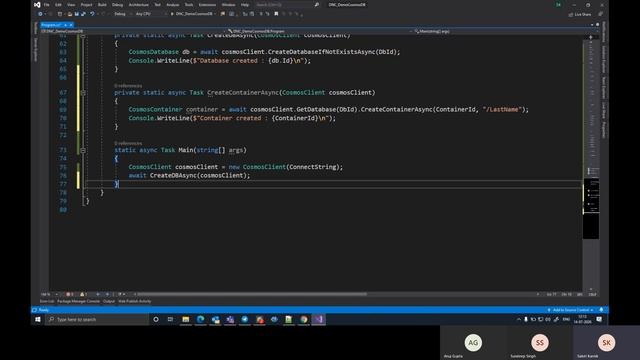Click the Save toolbar icon
Screen dimensions: 640x360
[76, 14]
